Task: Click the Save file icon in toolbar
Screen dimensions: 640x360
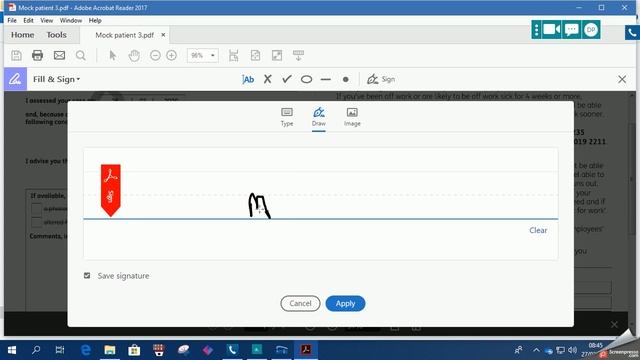Action: pos(16,56)
